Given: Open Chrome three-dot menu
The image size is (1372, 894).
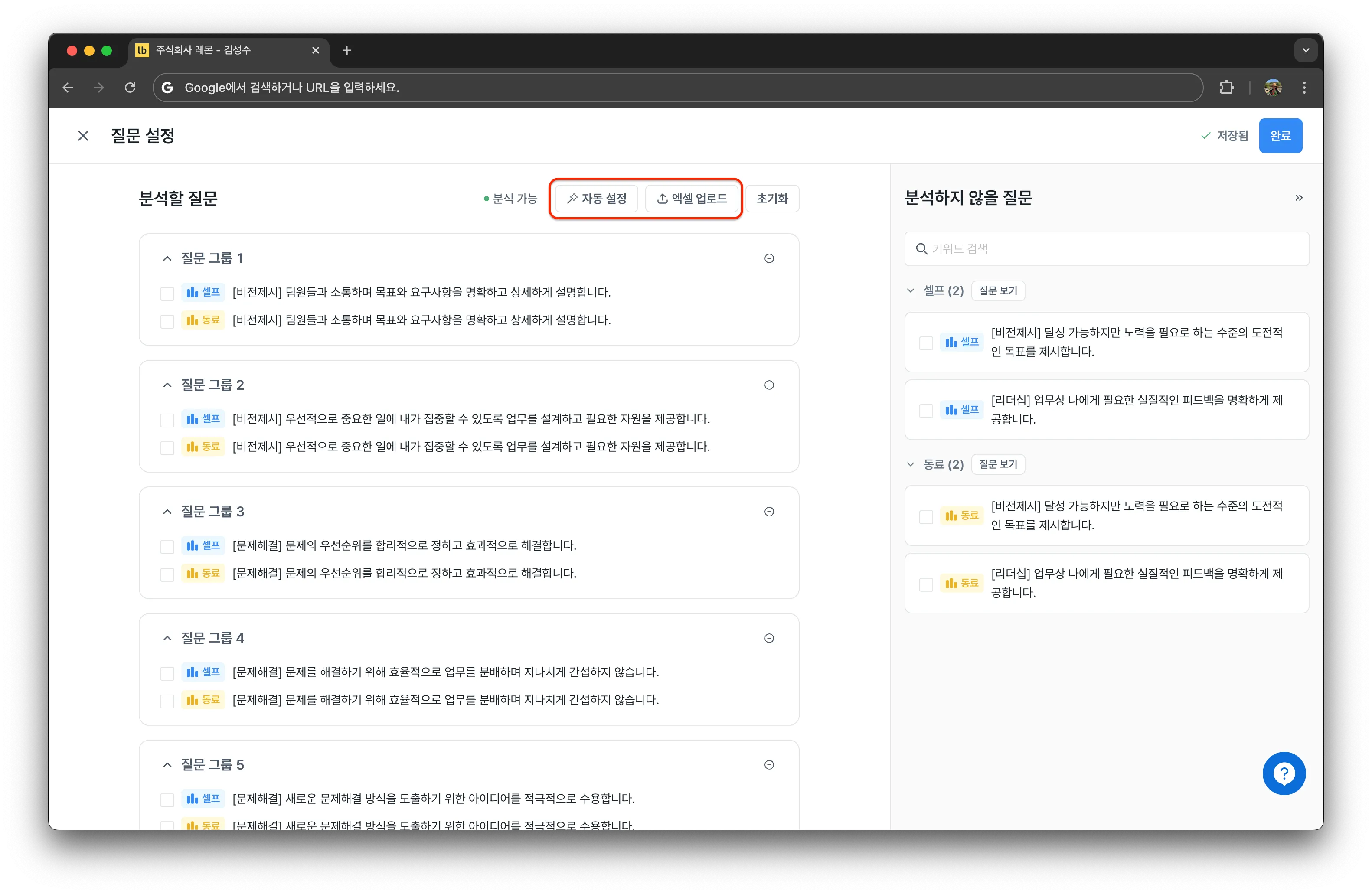Looking at the screenshot, I should (1304, 88).
